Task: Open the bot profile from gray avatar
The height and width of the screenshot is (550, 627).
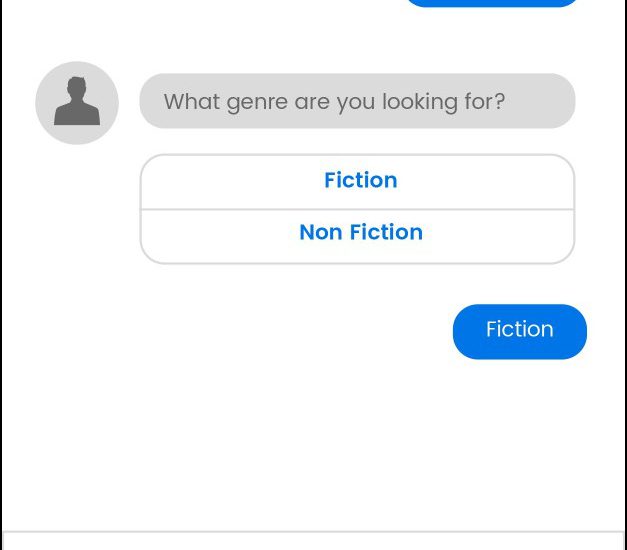Action: pyautogui.click(x=77, y=103)
